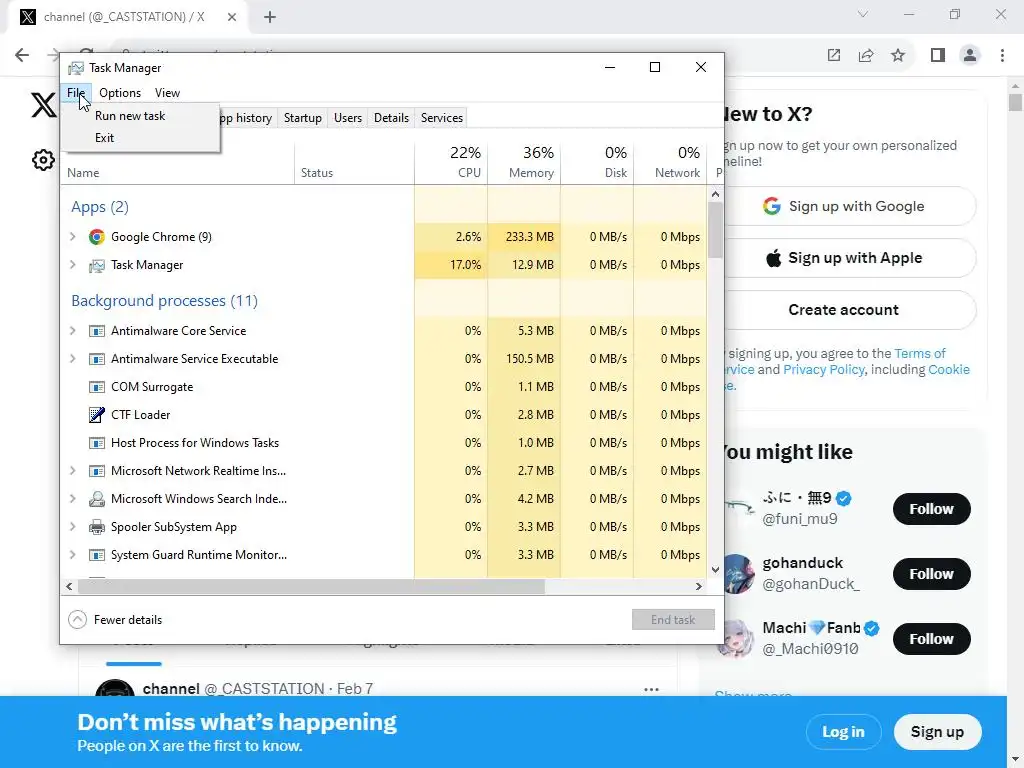Click Log in on the bottom banner
The width and height of the screenshot is (1024, 768).
pos(843,732)
